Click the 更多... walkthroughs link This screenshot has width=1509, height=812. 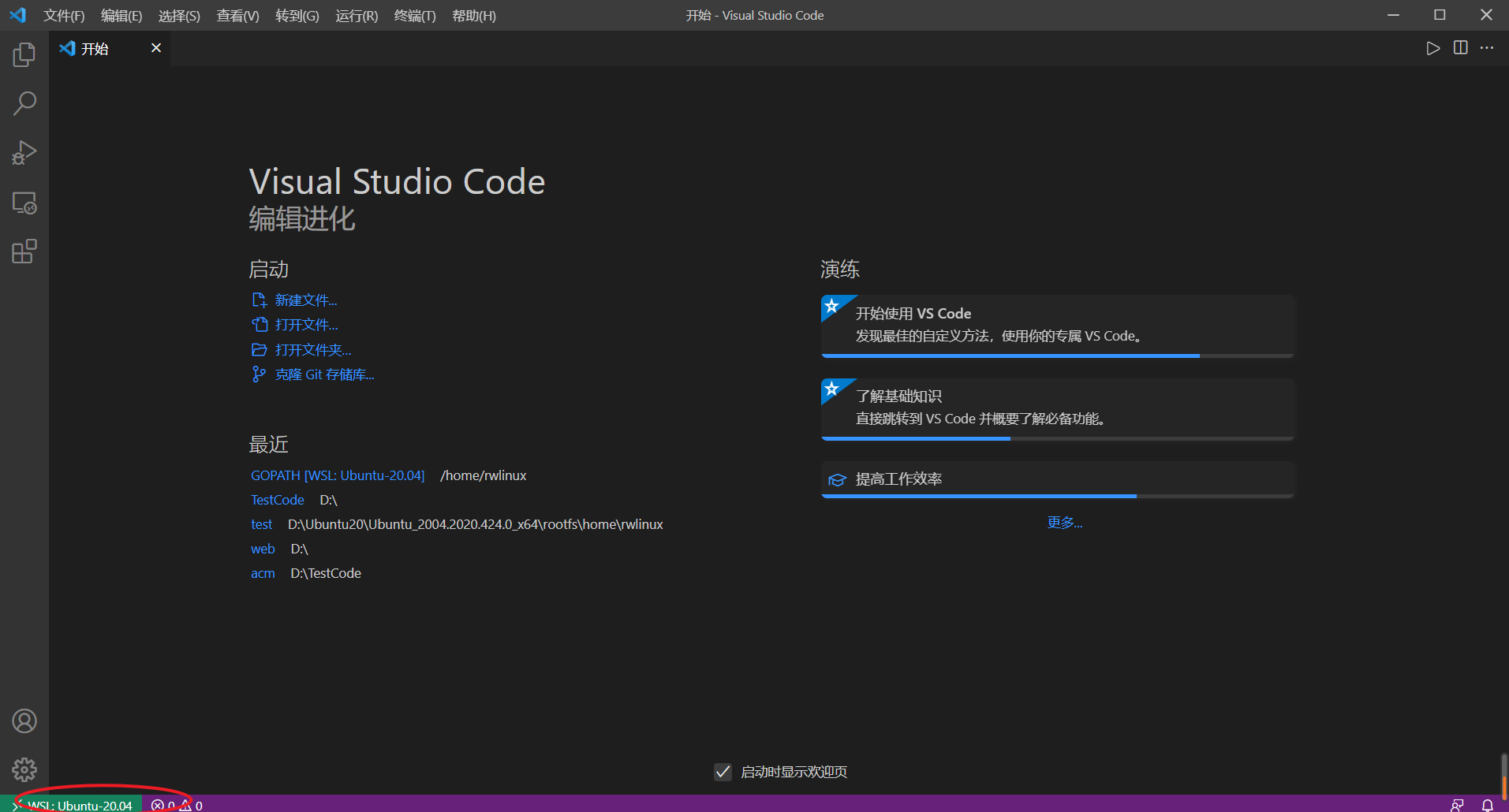click(x=1065, y=523)
